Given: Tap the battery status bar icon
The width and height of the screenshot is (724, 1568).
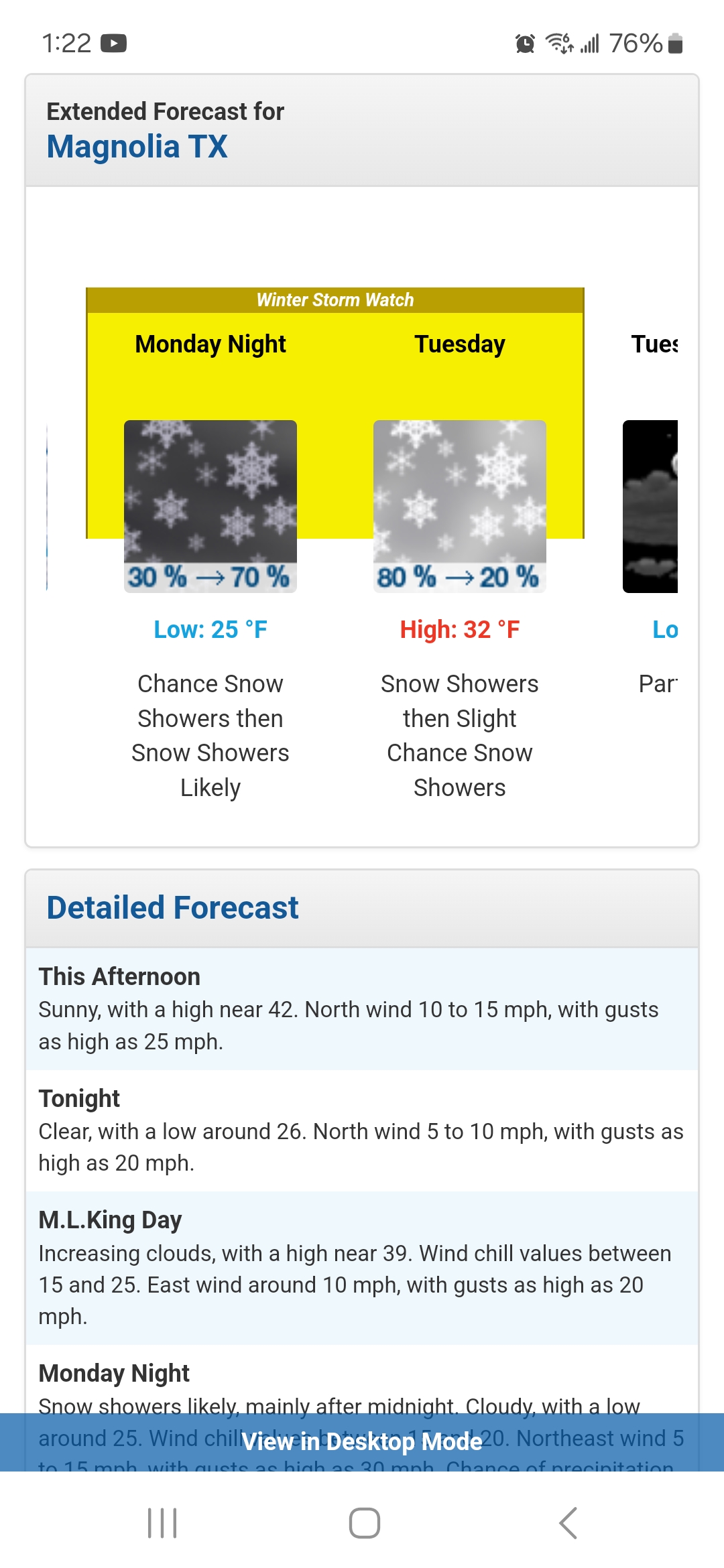Looking at the screenshot, I should [676, 44].
